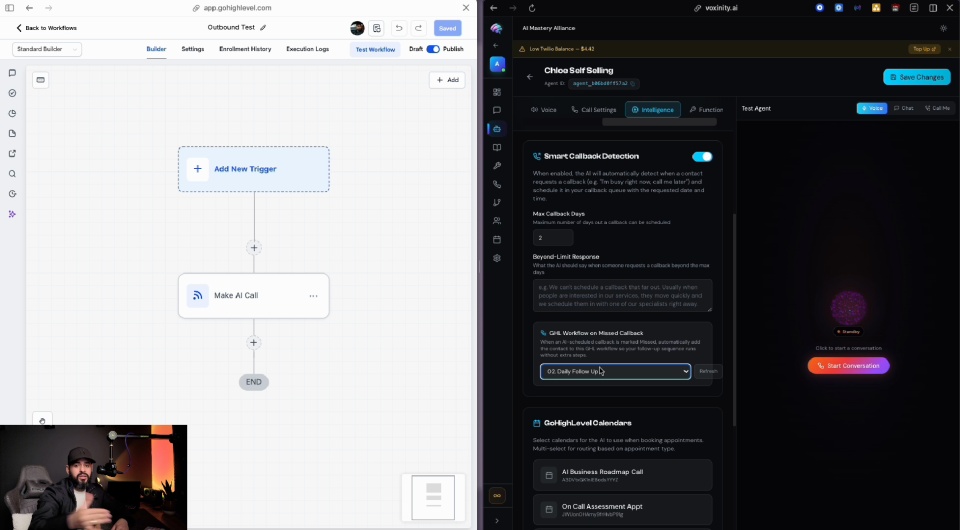This screenshot has width=960, height=530.
Task: Open the workflow Settings tab
Action: click(x=193, y=49)
